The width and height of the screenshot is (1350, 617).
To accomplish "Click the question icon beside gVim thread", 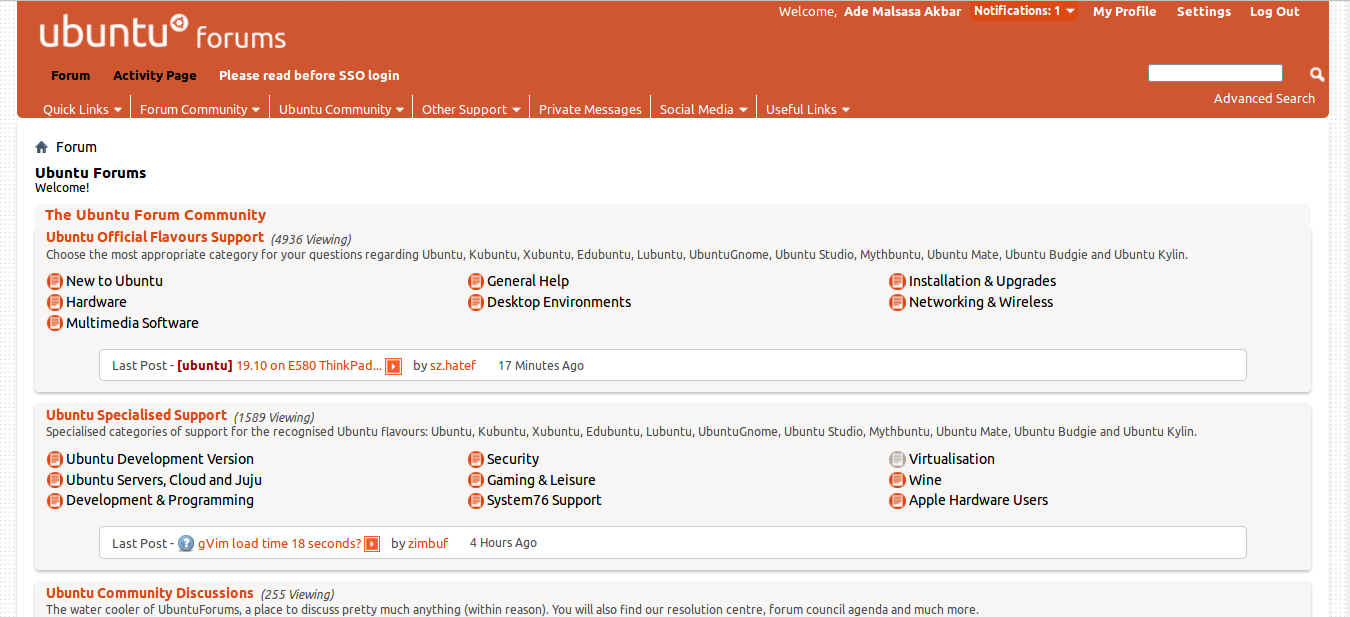I will [x=186, y=543].
